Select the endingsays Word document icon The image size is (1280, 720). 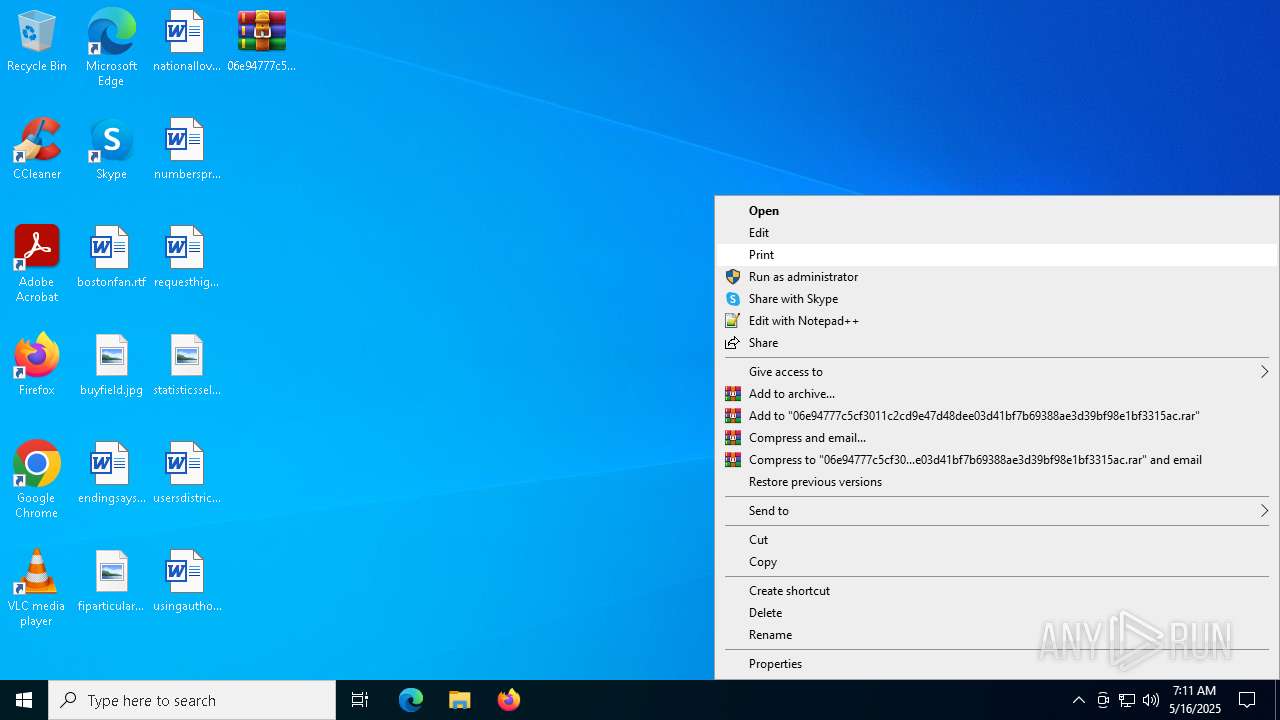(x=111, y=474)
